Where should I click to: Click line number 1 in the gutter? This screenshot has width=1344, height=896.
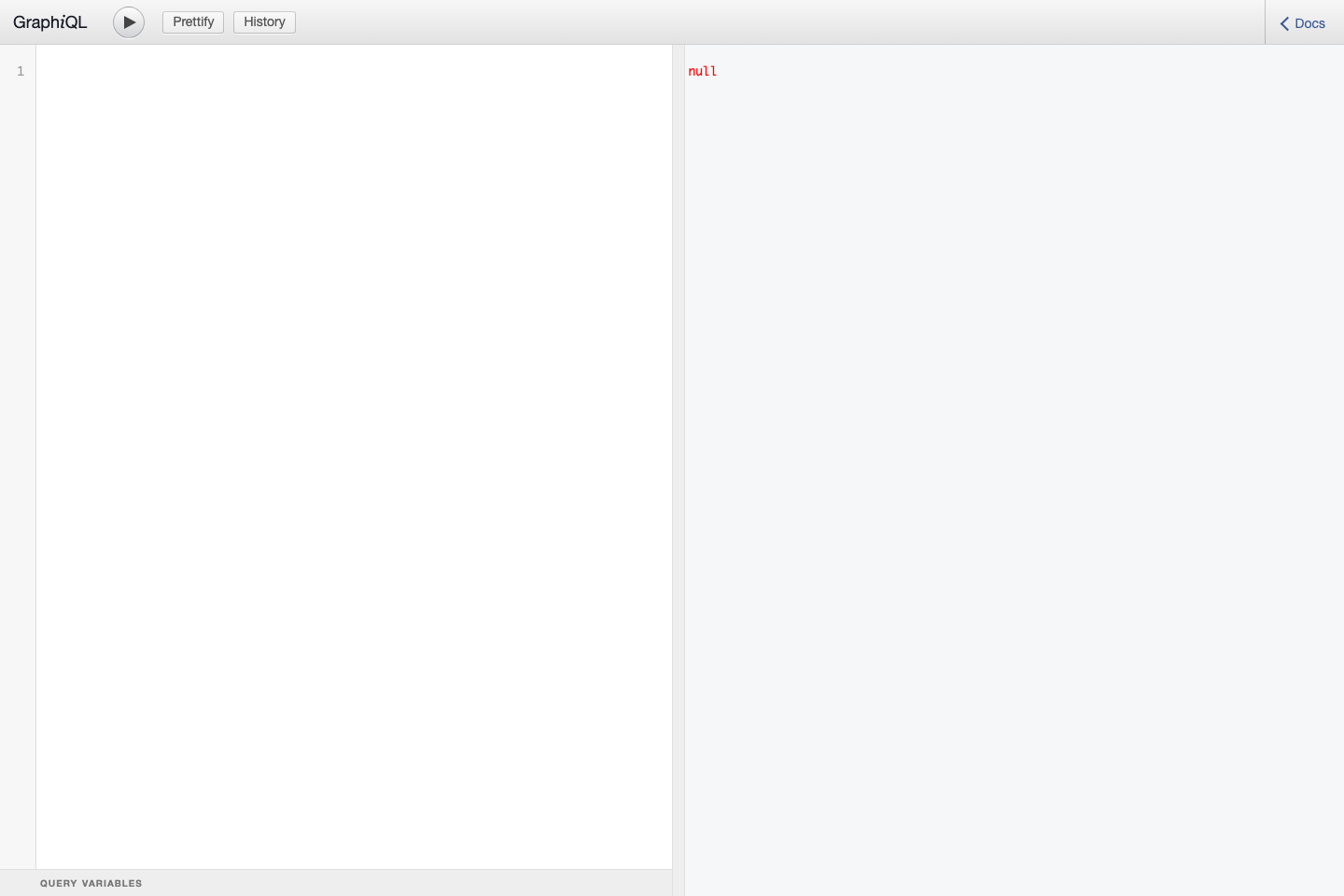point(20,70)
